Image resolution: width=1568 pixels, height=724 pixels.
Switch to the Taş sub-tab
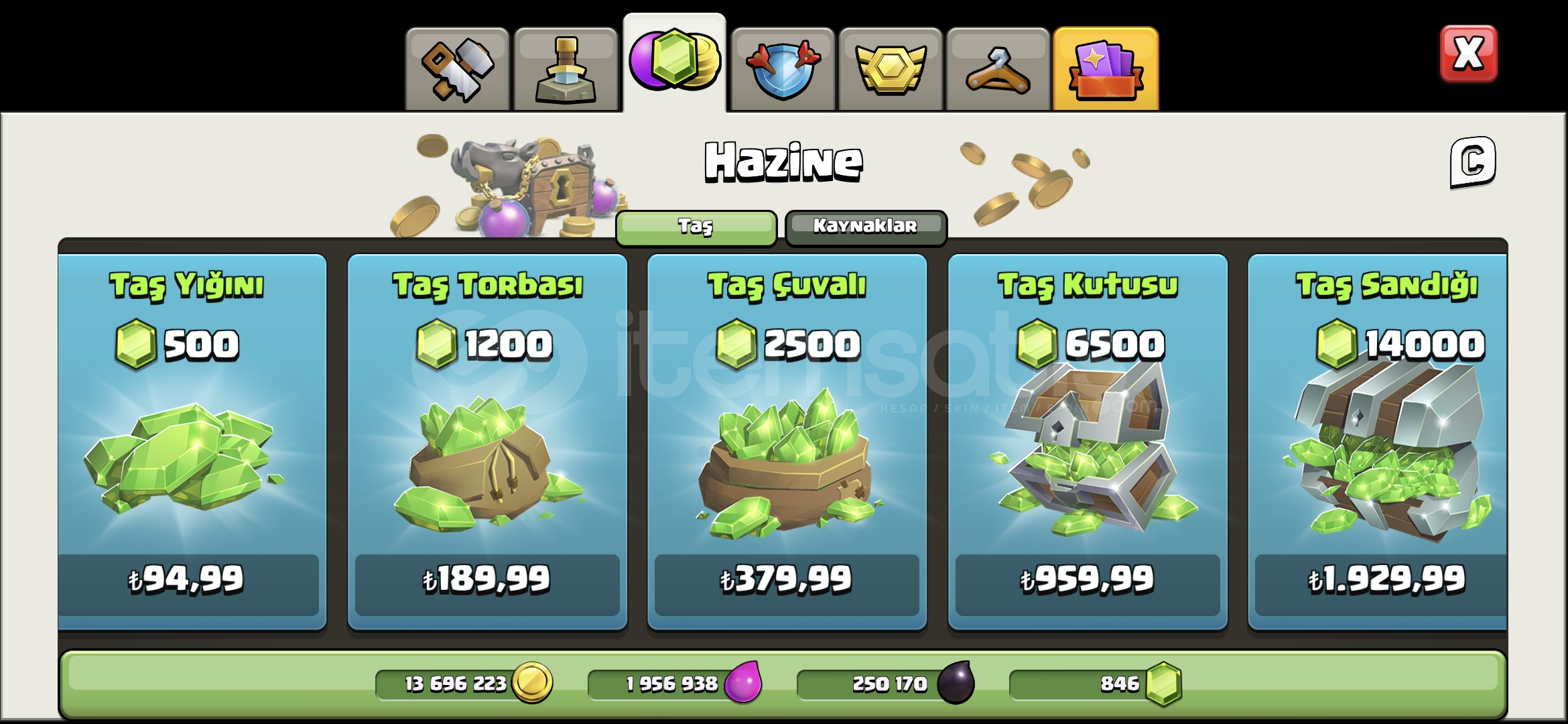click(696, 227)
